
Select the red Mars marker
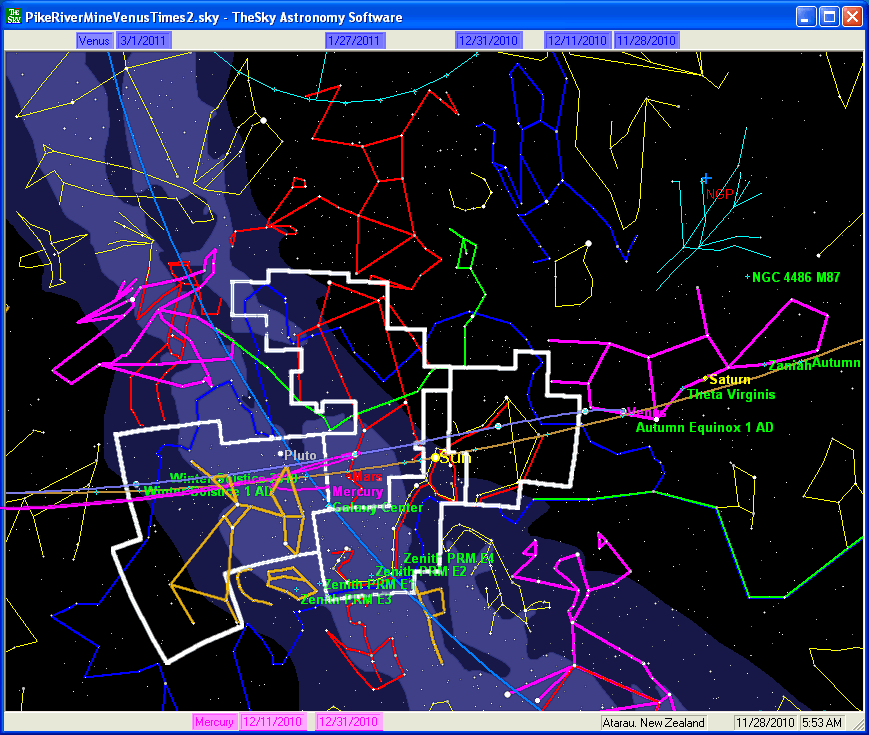(349, 476)
